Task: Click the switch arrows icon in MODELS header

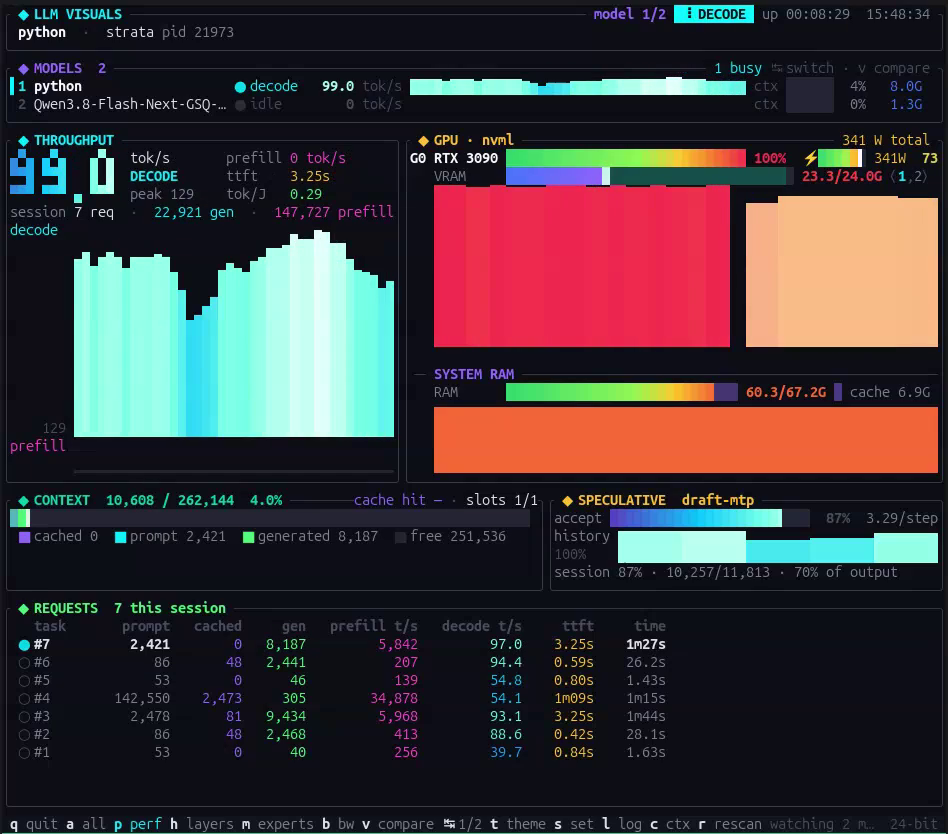Action: point(777,68)
